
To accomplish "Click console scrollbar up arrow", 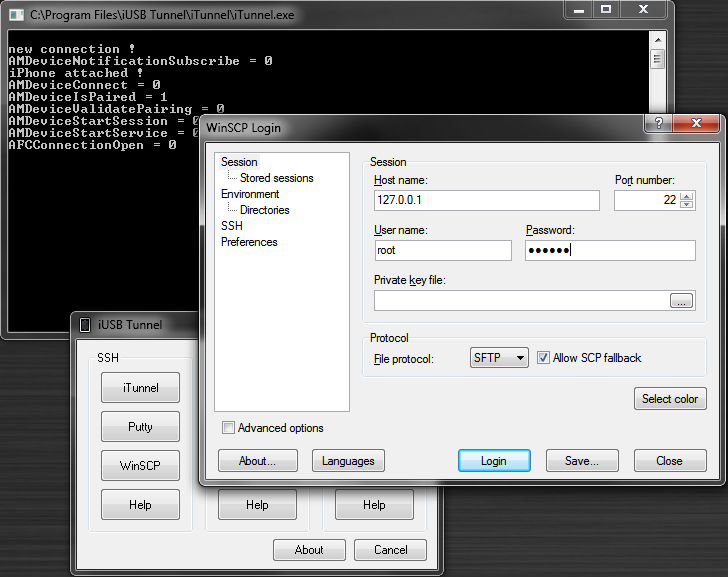I will pyautogui.click(x=658, y=40).
